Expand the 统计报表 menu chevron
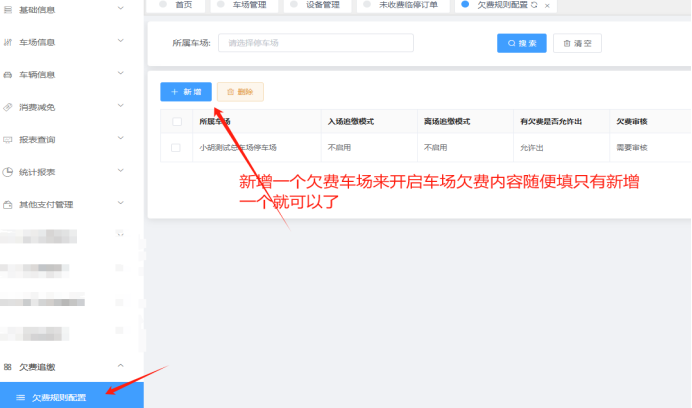Viewport: 692px width, 408px height. [x=120, y=171]
